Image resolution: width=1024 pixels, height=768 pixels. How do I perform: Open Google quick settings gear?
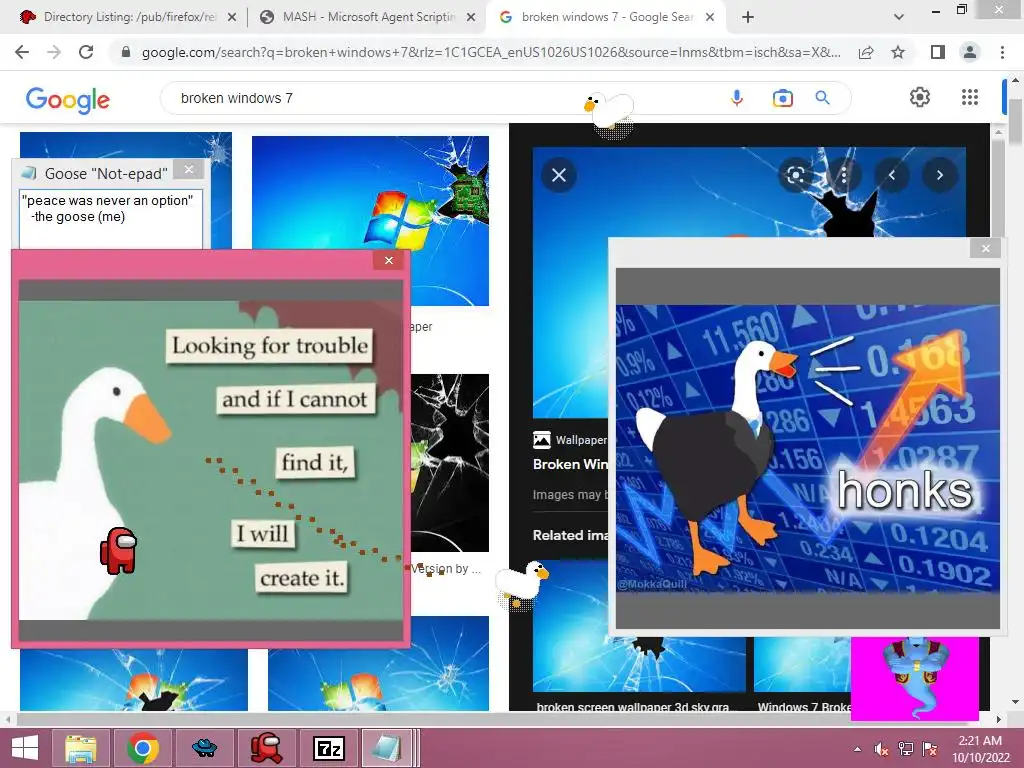click(920, 97)
